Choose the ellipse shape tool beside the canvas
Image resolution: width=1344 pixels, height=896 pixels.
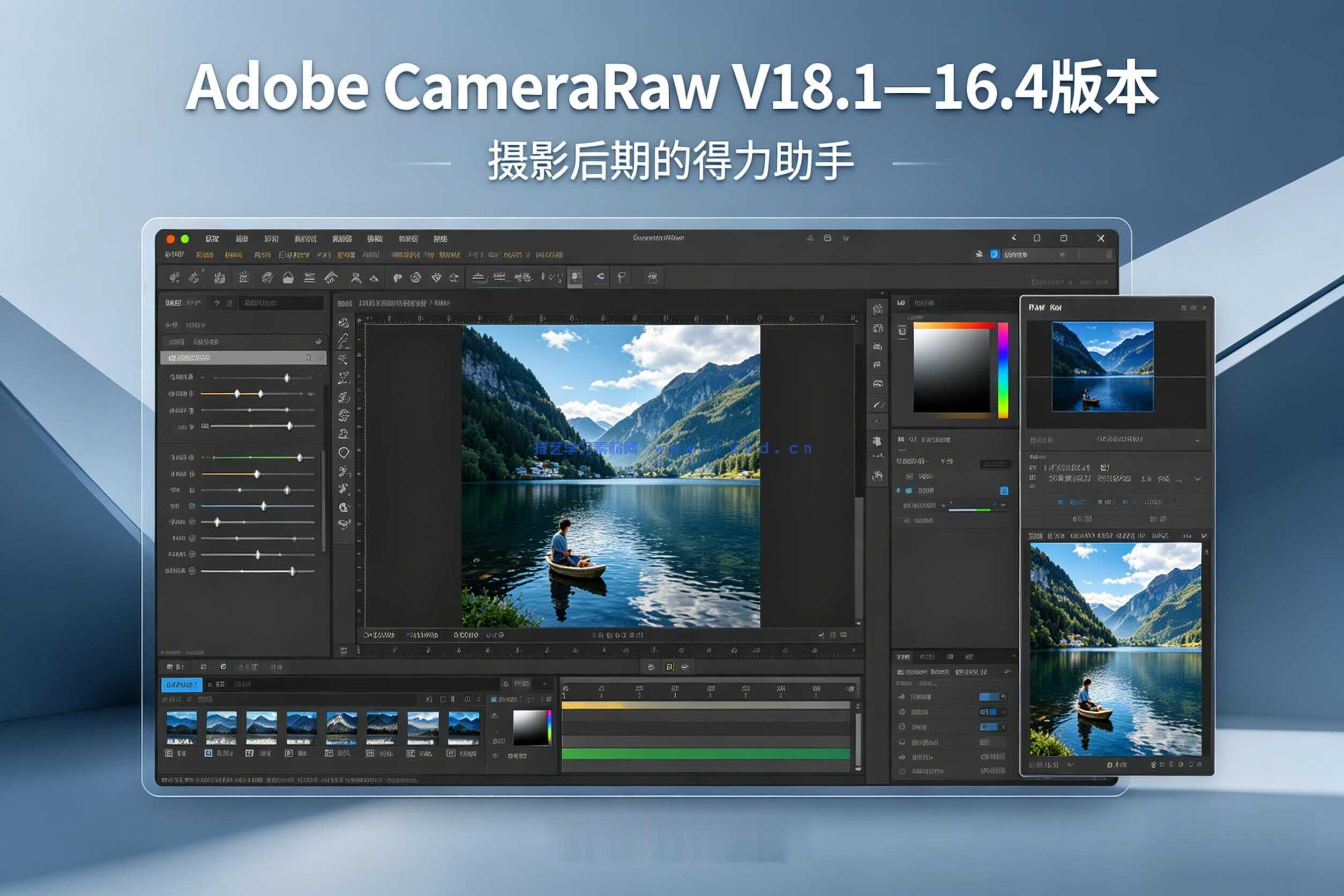click(344, 453)
